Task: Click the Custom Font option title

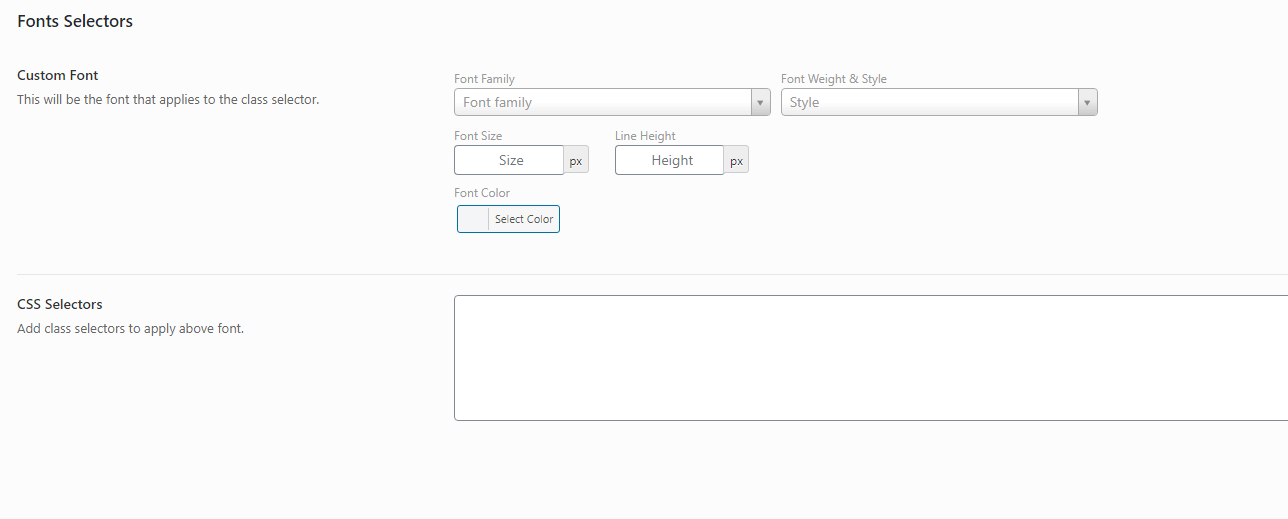Action: [58, 75]
